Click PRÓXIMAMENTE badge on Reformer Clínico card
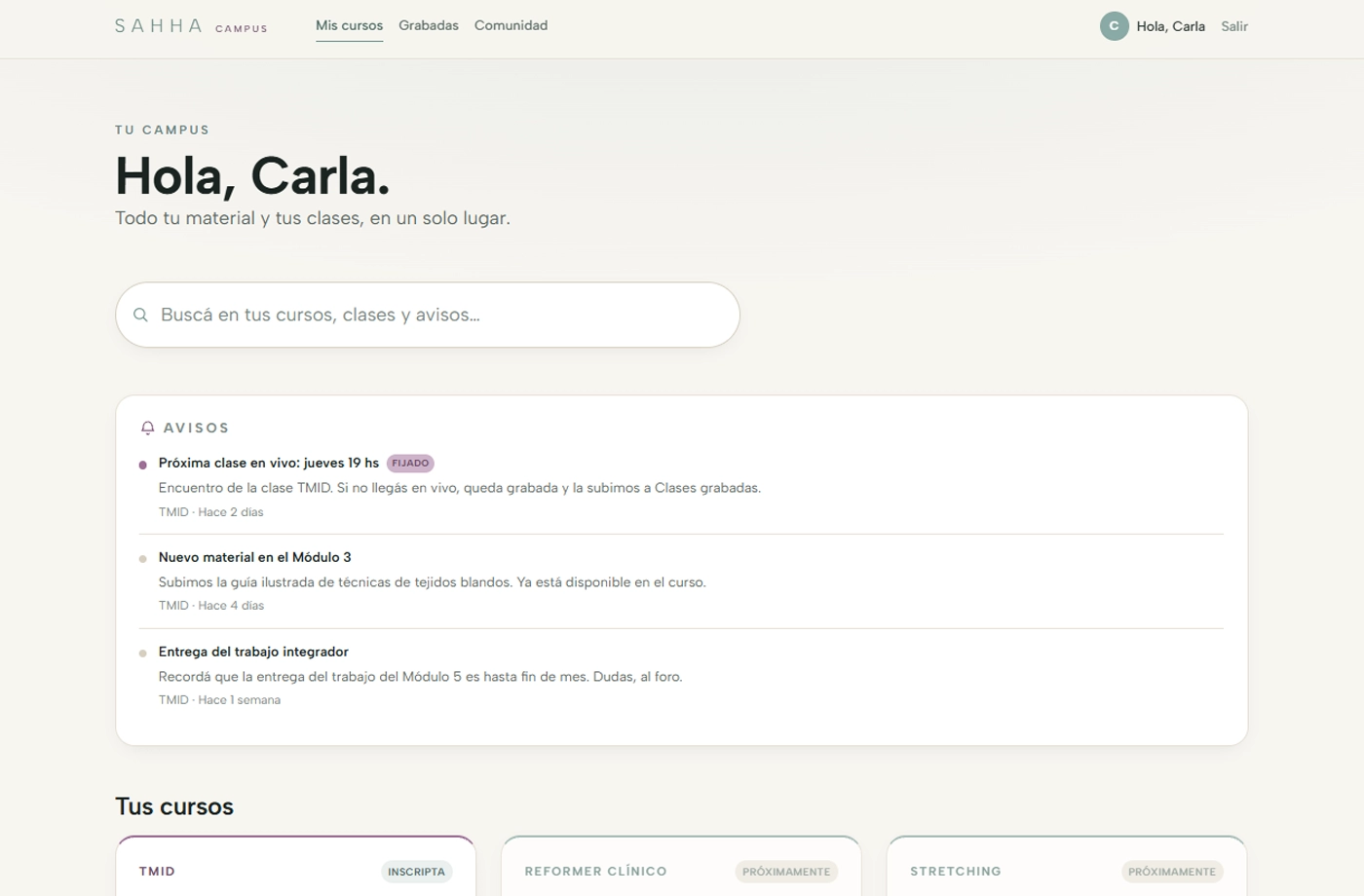 [786, 872]
